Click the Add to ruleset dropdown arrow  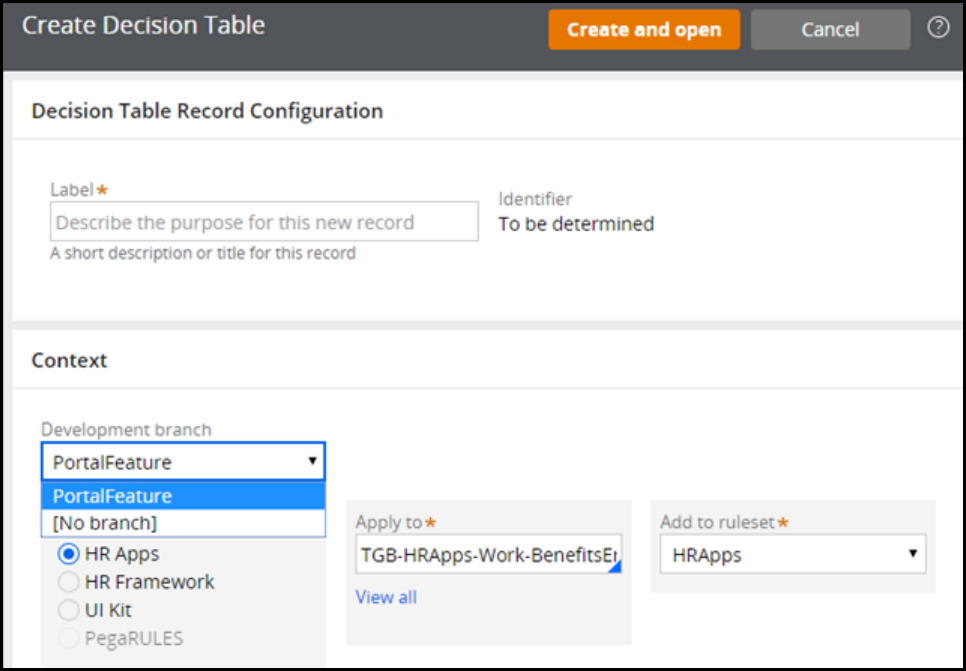pos(912,554)
